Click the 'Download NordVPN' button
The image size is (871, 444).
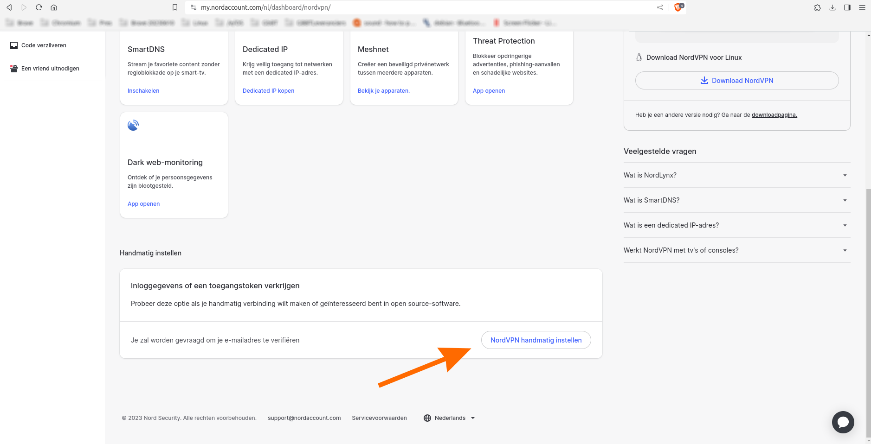point(736,80)
